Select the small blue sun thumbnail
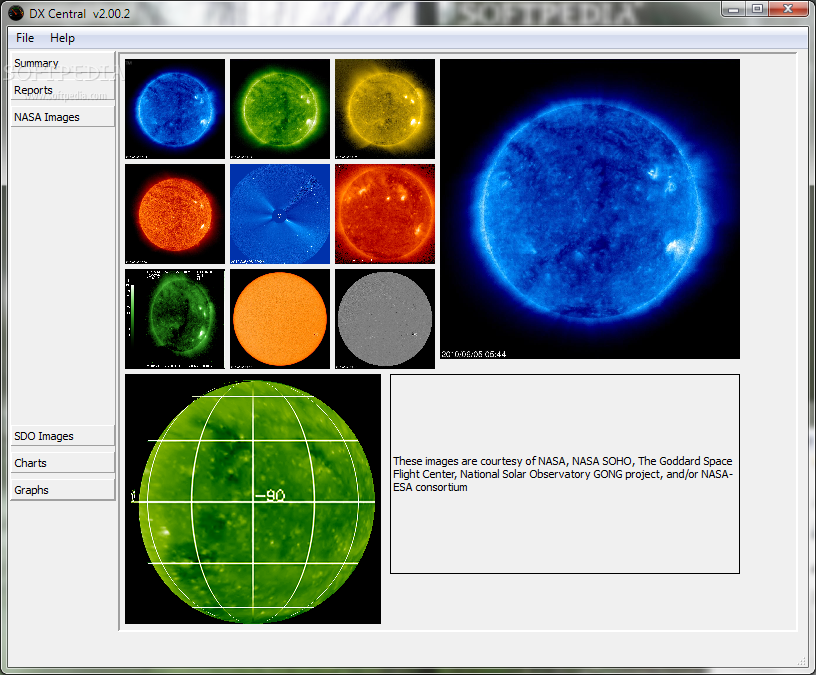This screenshot has width=816, height=675. click(x=175, y=109)
